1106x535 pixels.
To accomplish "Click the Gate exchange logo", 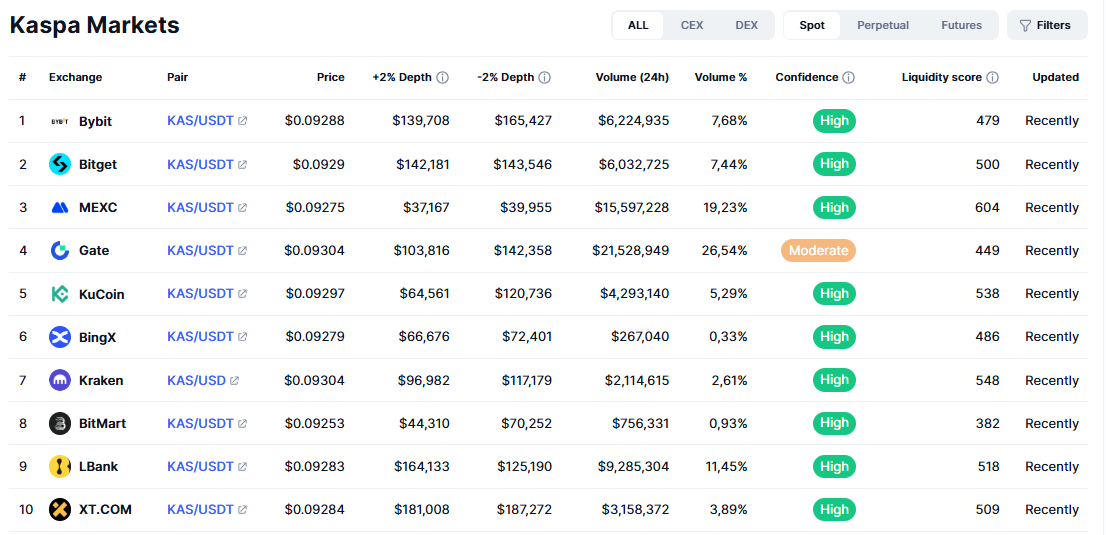I will tap(60, 251).
